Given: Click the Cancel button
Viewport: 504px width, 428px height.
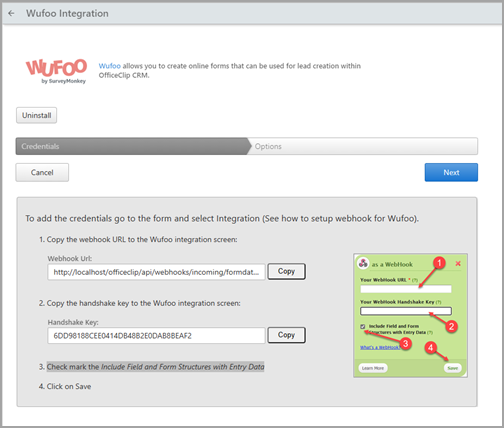Looking at the screenshot, I should coord(42,172).
